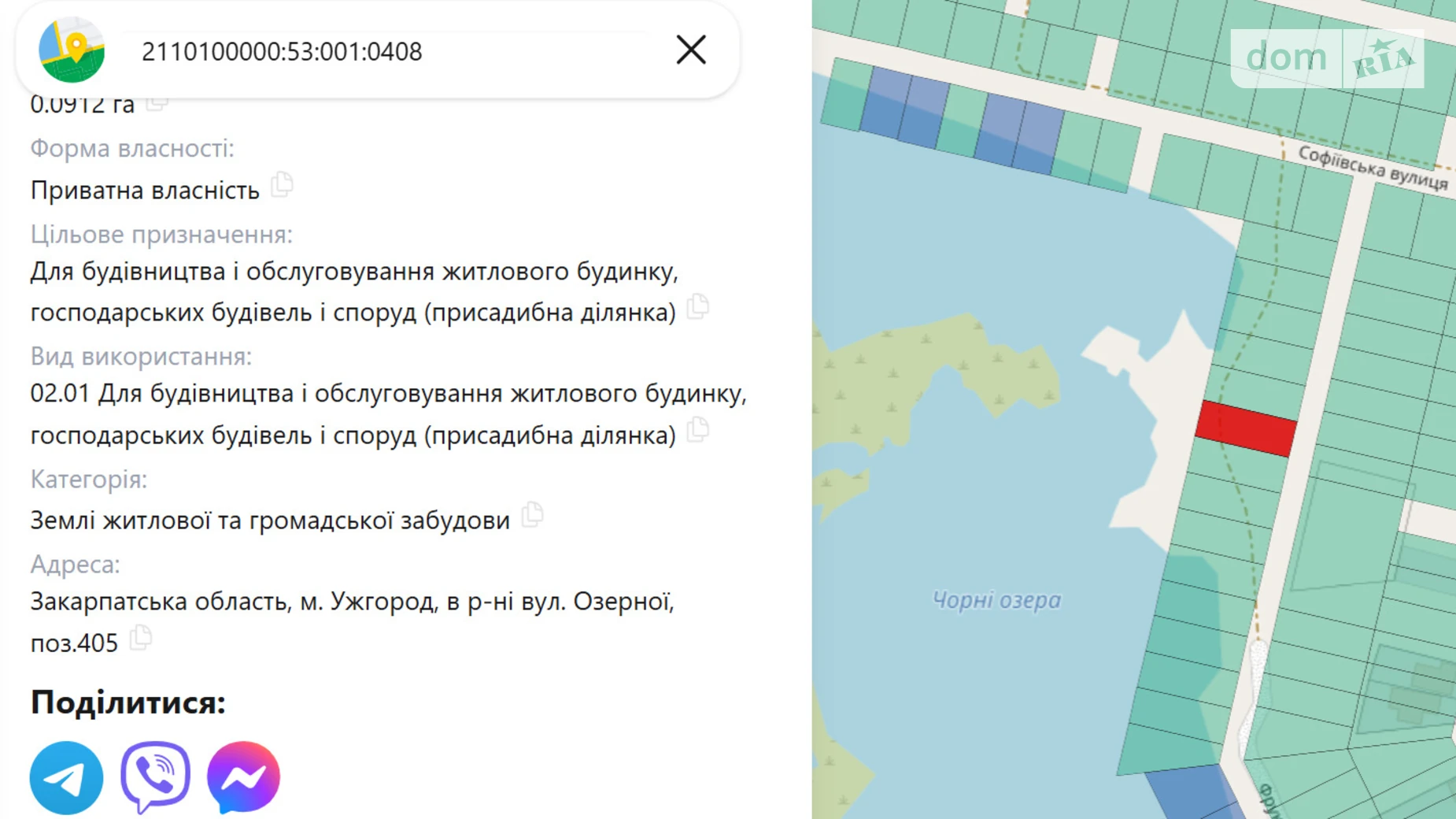Click the cadastral number search field
Screen dimensions: 1456x819
(x=354, y=50)
